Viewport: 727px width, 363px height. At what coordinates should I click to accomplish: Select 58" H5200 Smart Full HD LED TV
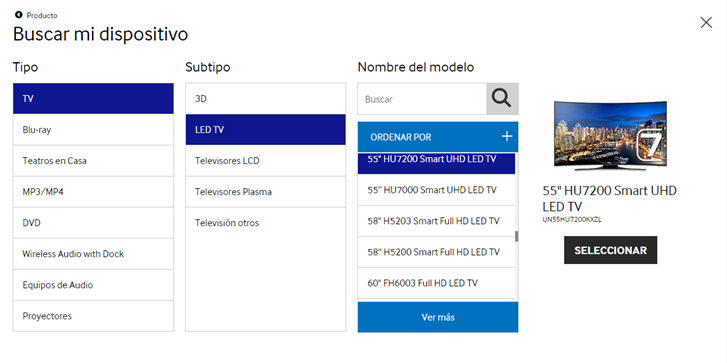tap(436, 252)
